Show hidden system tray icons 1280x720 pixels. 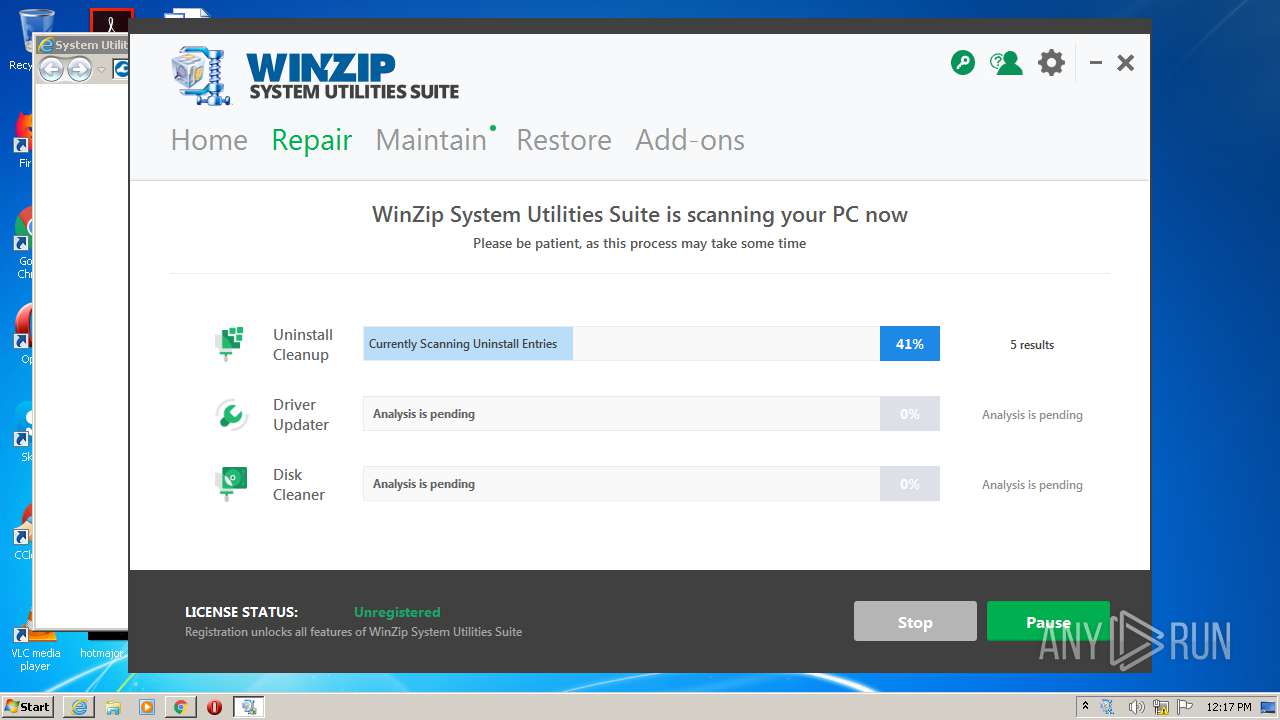tap(1085, 706)
